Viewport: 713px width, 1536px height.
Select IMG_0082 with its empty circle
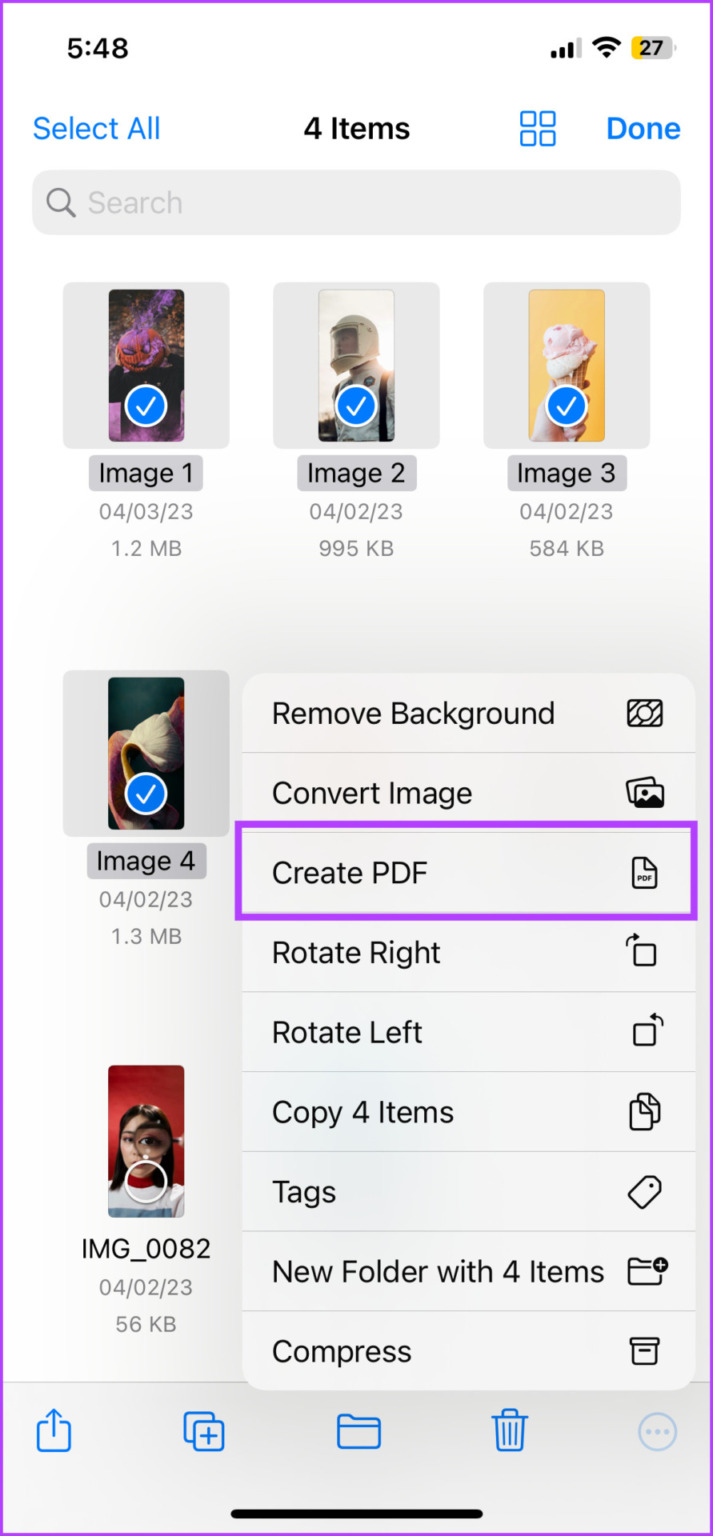(x=145, y=1180)
